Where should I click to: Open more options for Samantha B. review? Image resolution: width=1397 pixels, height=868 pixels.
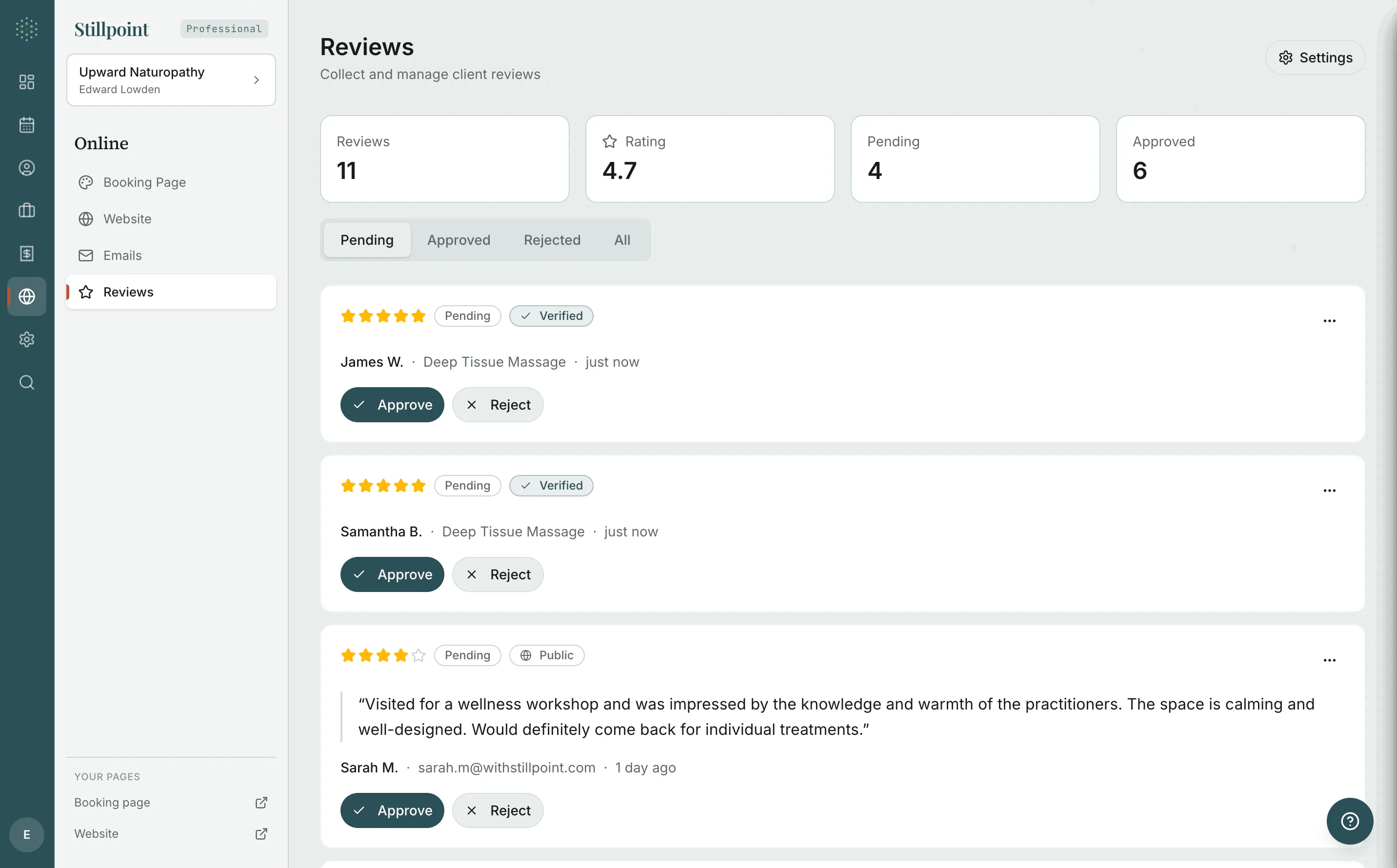[x=1329, y=490]
